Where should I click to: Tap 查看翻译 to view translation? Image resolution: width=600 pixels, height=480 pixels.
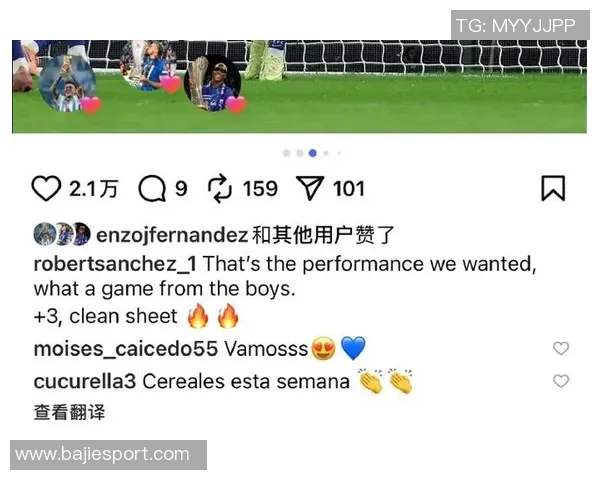69,413
